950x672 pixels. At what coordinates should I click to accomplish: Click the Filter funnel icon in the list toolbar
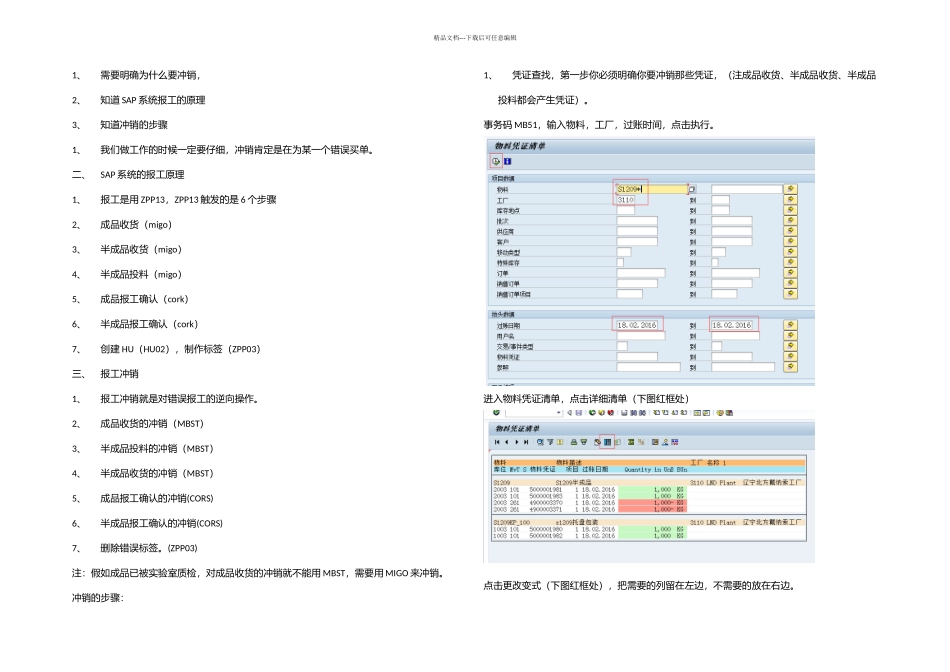click(x=550, y=442)
